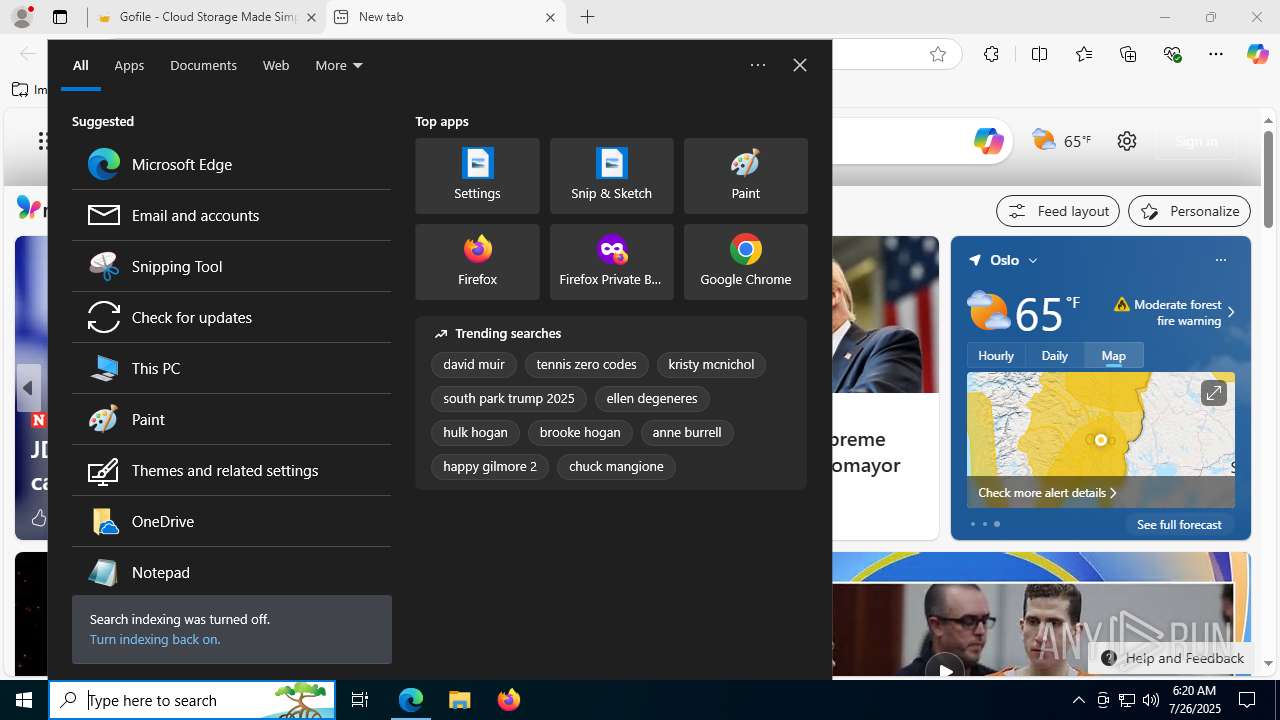The height and width of the screenshot is (720, 1280).
Task: Open Edge Settings and more menu
Action: click(1216, 54)
